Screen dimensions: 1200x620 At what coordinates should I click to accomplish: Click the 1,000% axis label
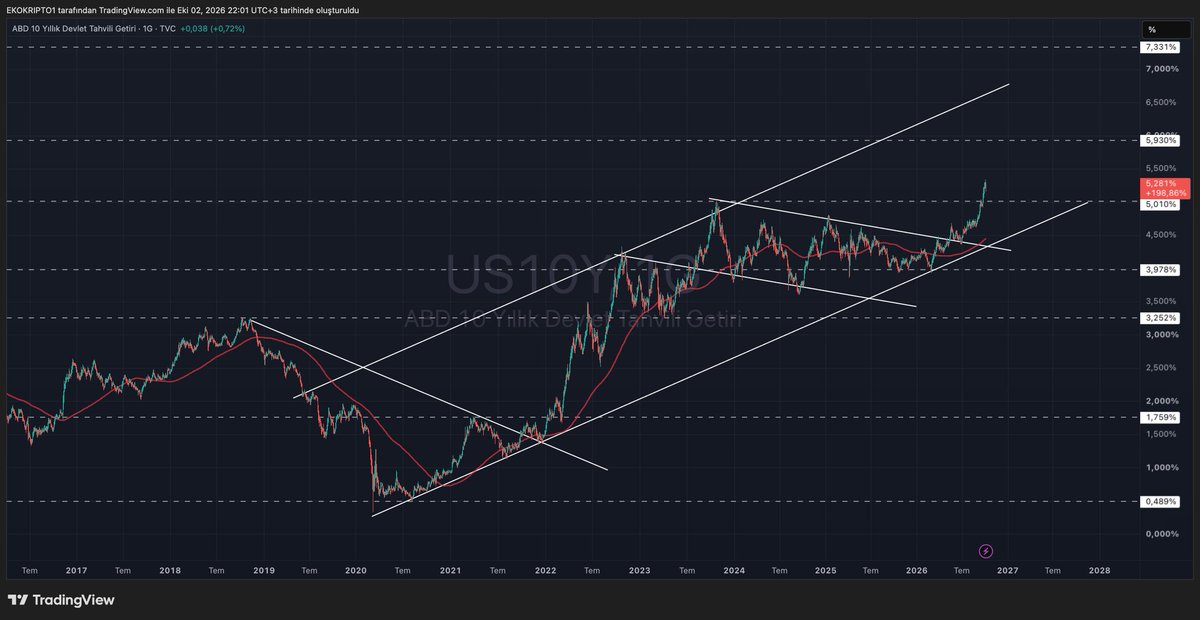pos(1162,467)
